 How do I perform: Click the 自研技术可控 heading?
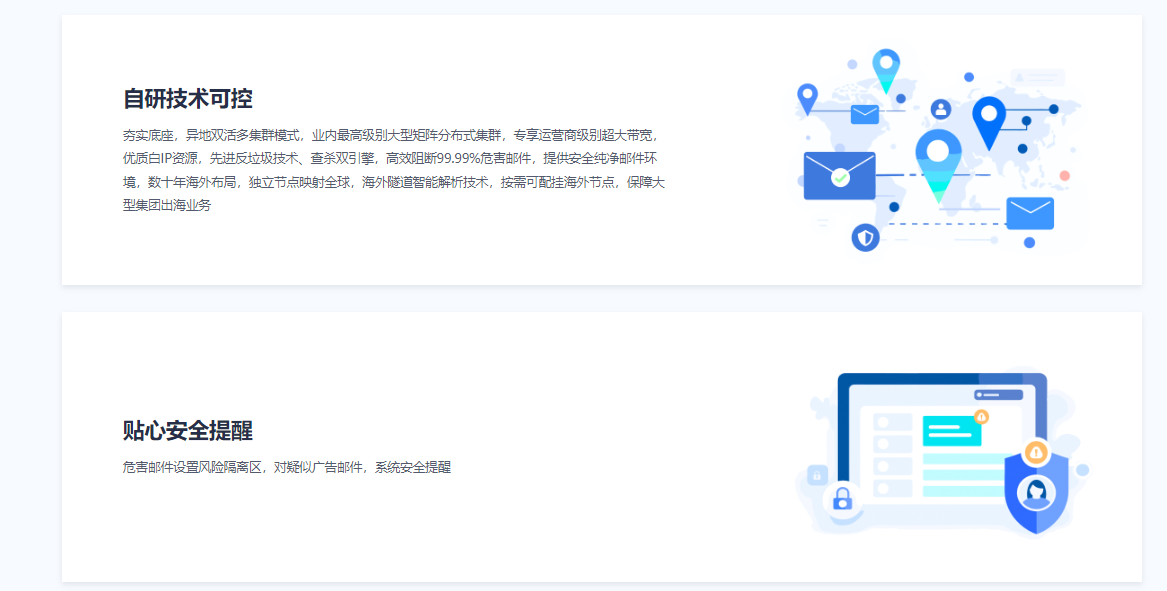(x=187, y=99)
